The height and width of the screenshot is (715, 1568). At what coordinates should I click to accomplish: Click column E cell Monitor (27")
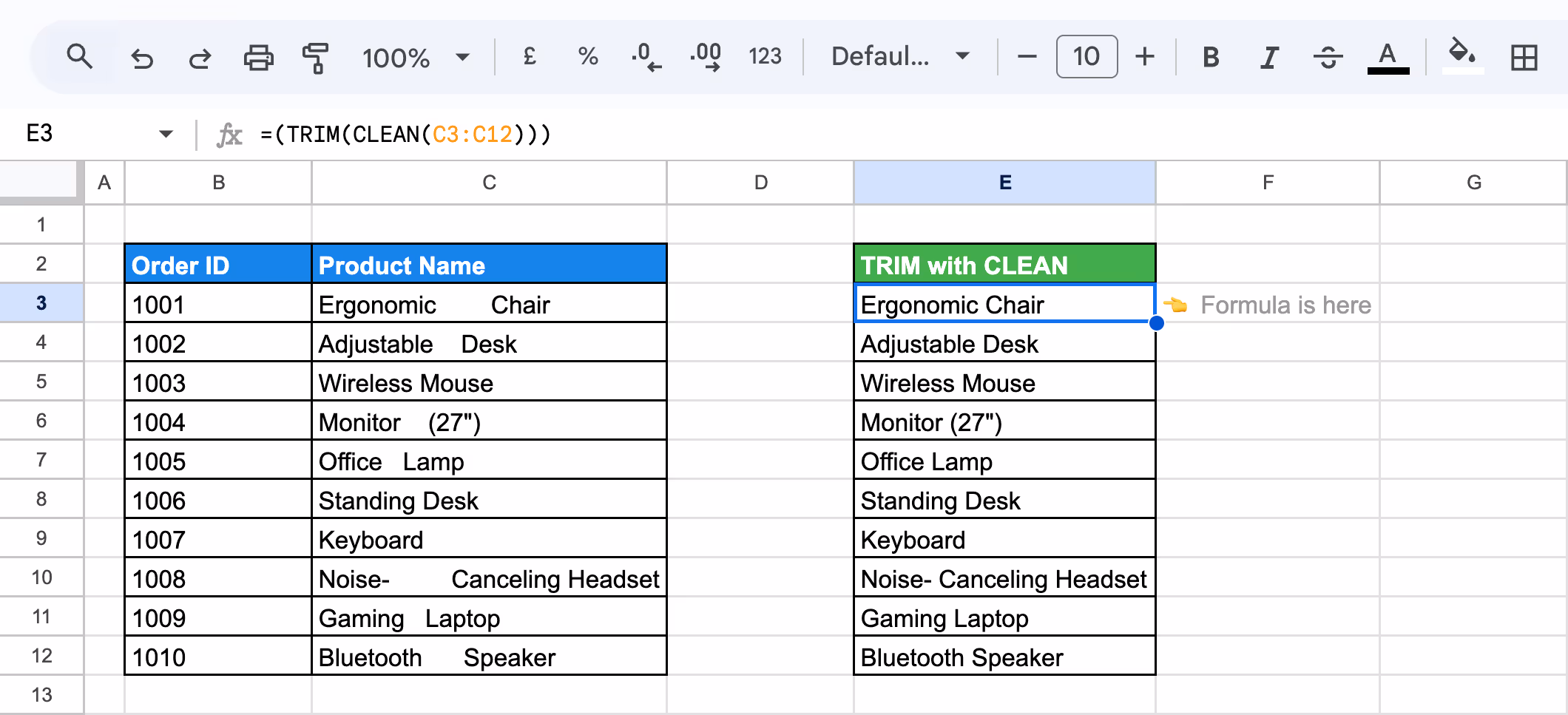click(1004, 421)
